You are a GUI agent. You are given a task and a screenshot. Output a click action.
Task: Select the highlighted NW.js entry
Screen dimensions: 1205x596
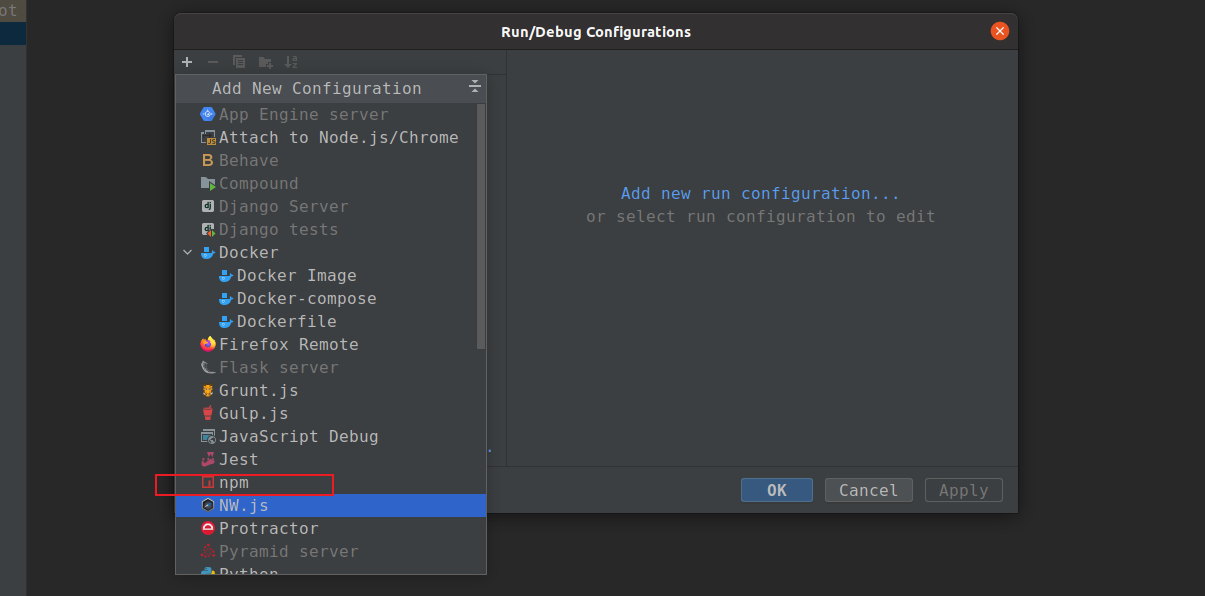tap(331, 505)
